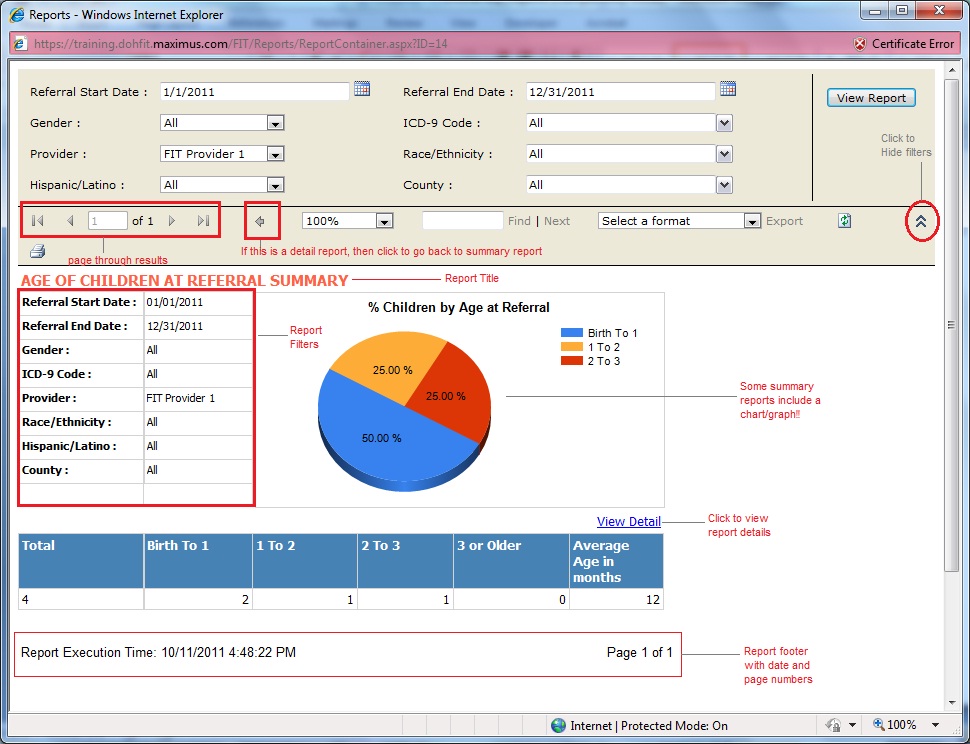The width and height of the screenshot is (970, 744).
Task: Expand the County dropdown
Action: (x=724, y=185)
